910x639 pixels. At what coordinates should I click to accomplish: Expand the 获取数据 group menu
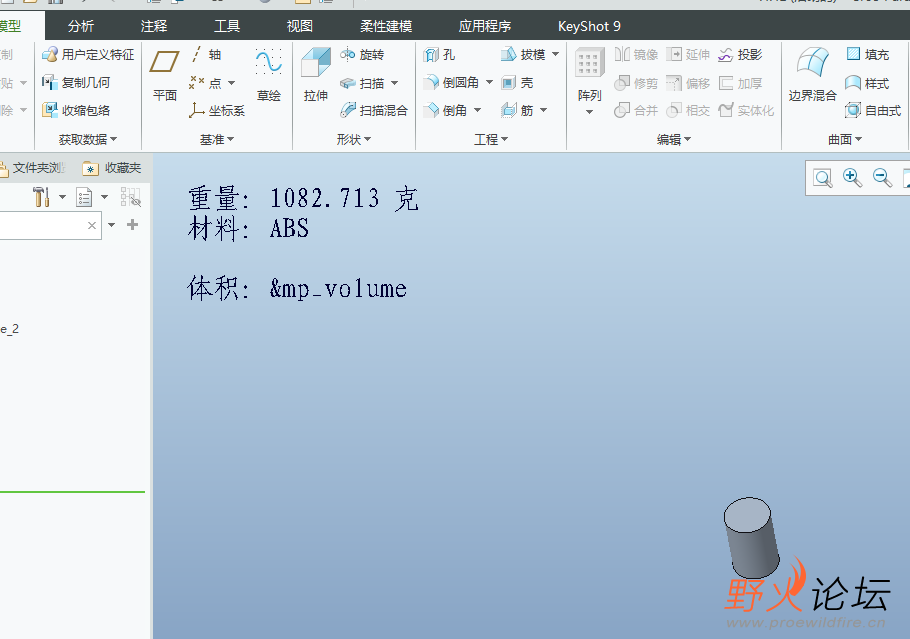88,139
